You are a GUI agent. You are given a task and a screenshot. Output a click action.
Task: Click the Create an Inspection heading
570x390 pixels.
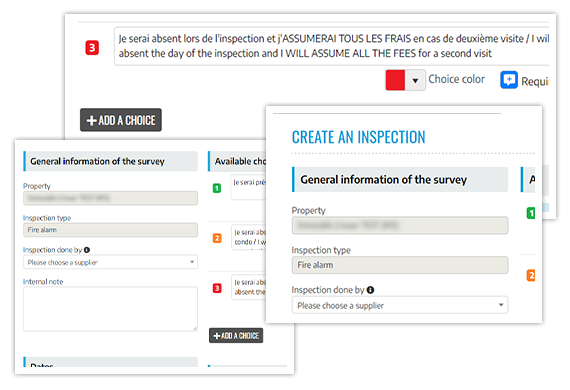[358, 137]
